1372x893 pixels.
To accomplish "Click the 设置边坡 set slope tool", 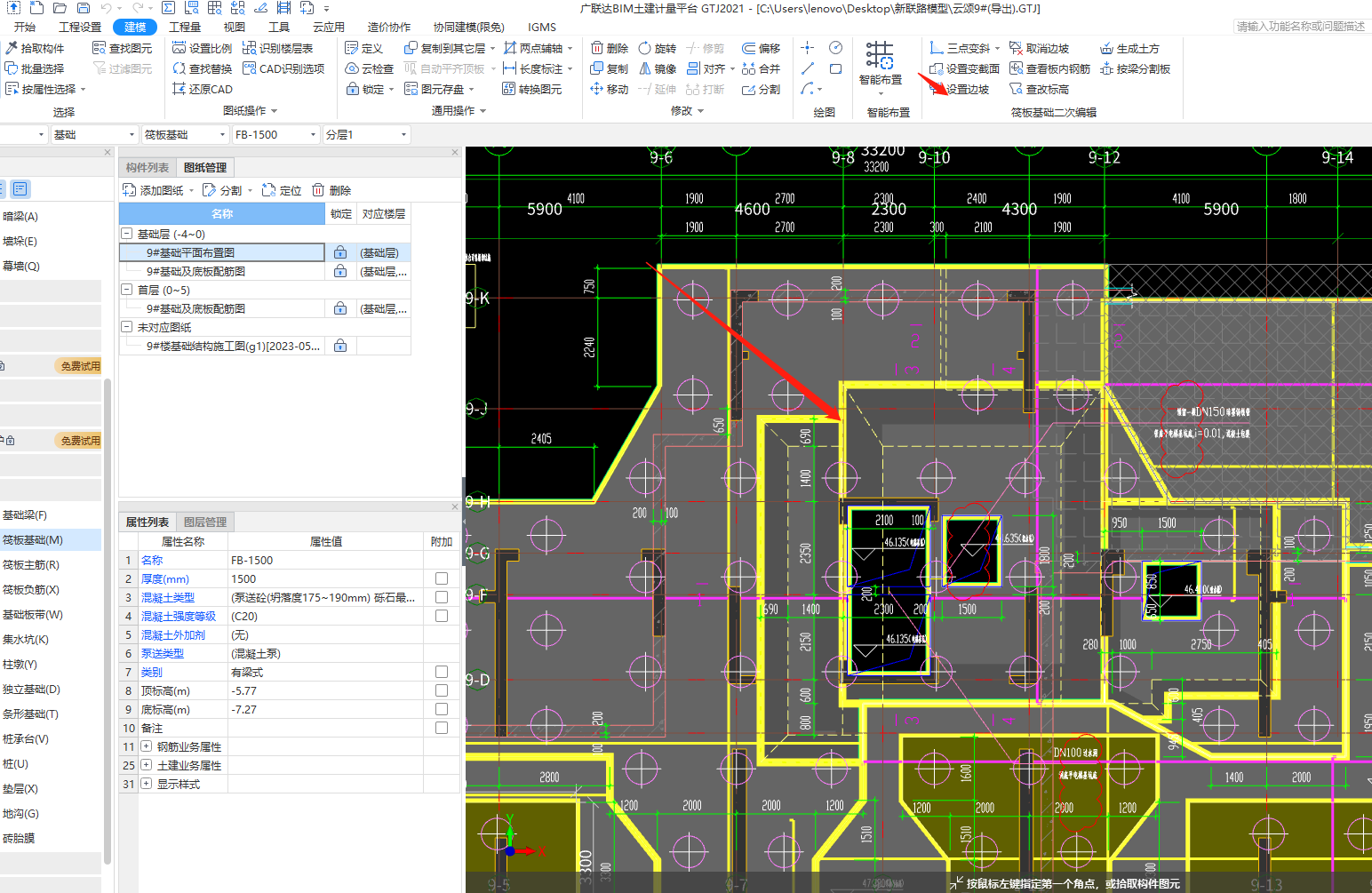I will (x=960, y=89).
